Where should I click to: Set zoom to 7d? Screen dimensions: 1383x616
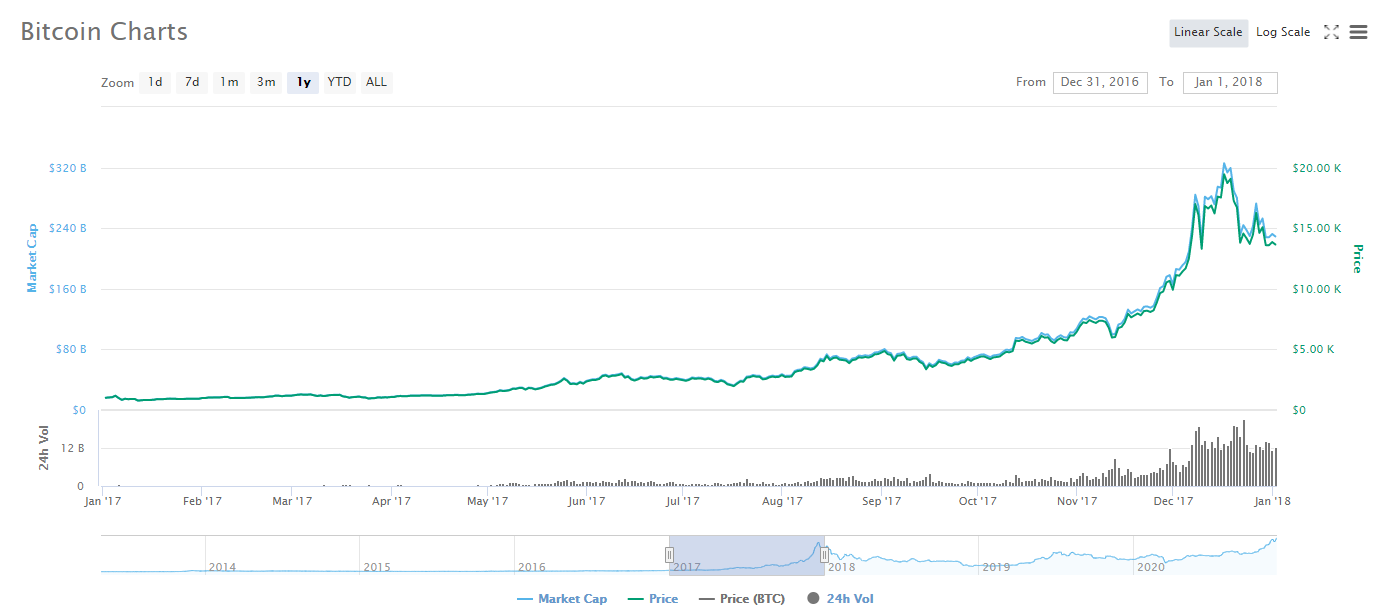(192, 82)
